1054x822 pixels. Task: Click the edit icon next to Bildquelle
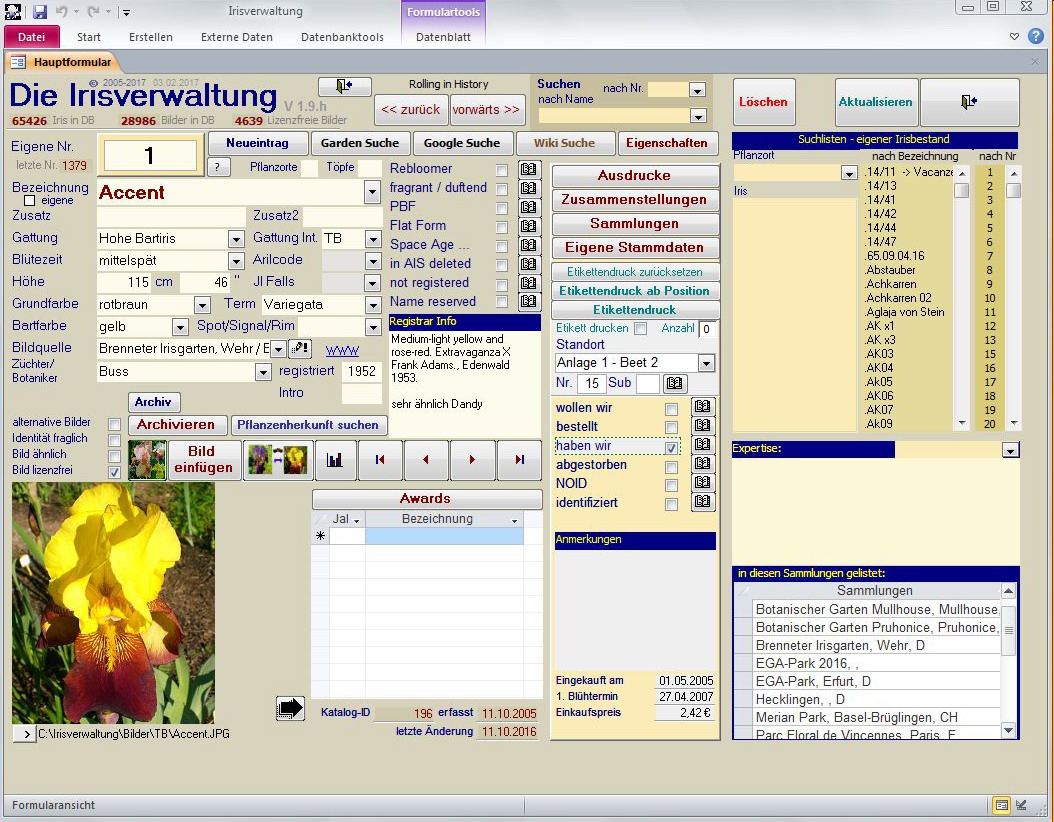(299, 349)
